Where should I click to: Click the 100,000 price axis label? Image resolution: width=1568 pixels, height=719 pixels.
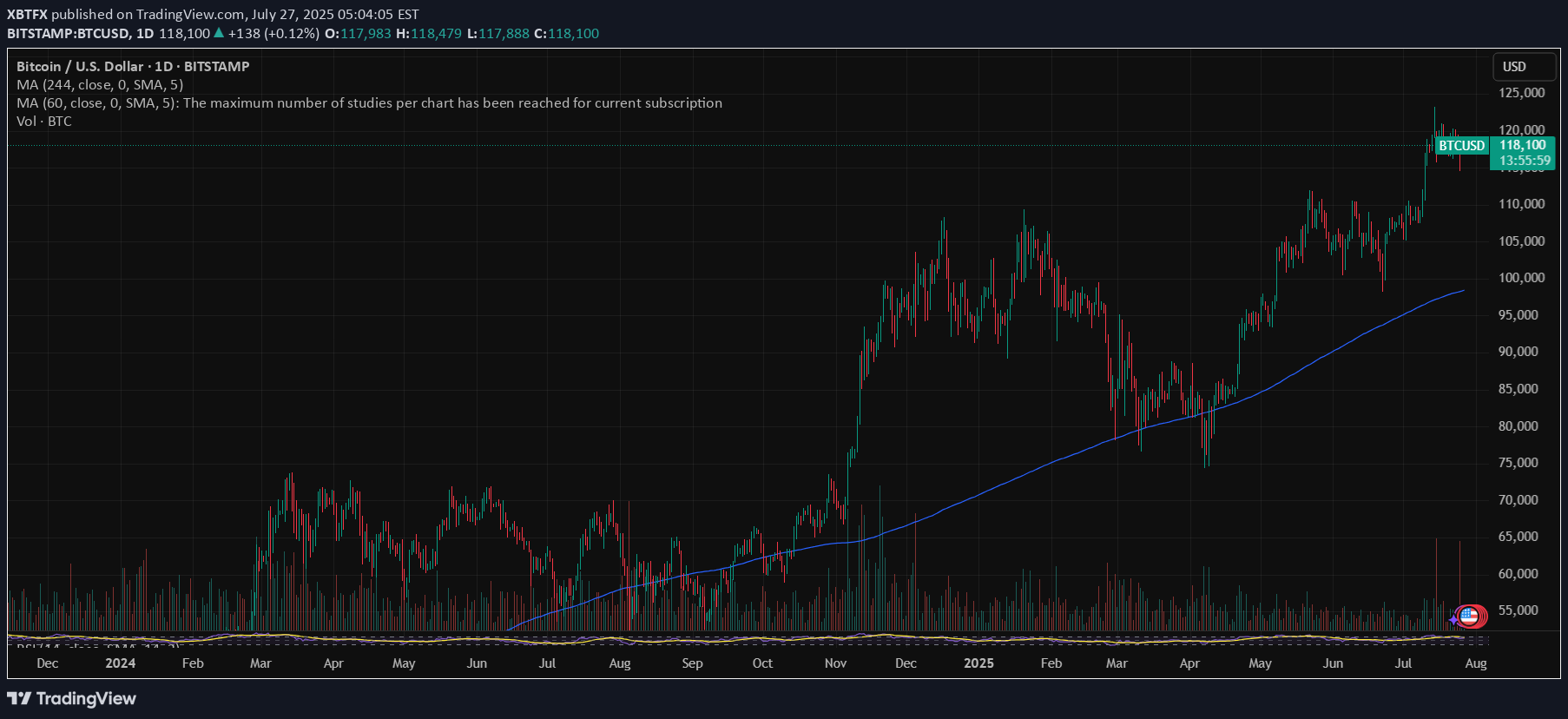tap(1522, 278)
